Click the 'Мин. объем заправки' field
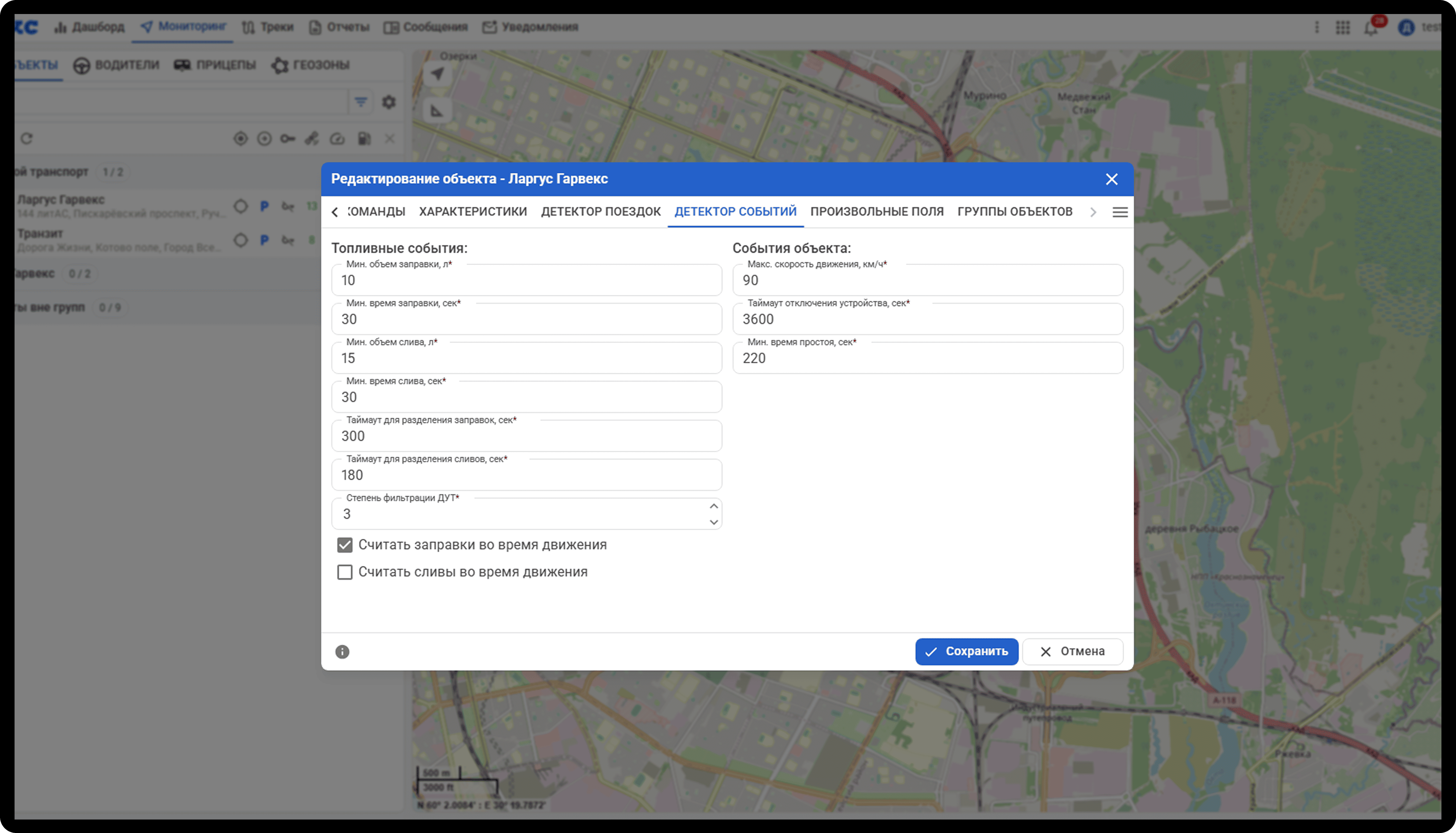The width and height of the screenshot is (1456, 833). tap(526, 280)
